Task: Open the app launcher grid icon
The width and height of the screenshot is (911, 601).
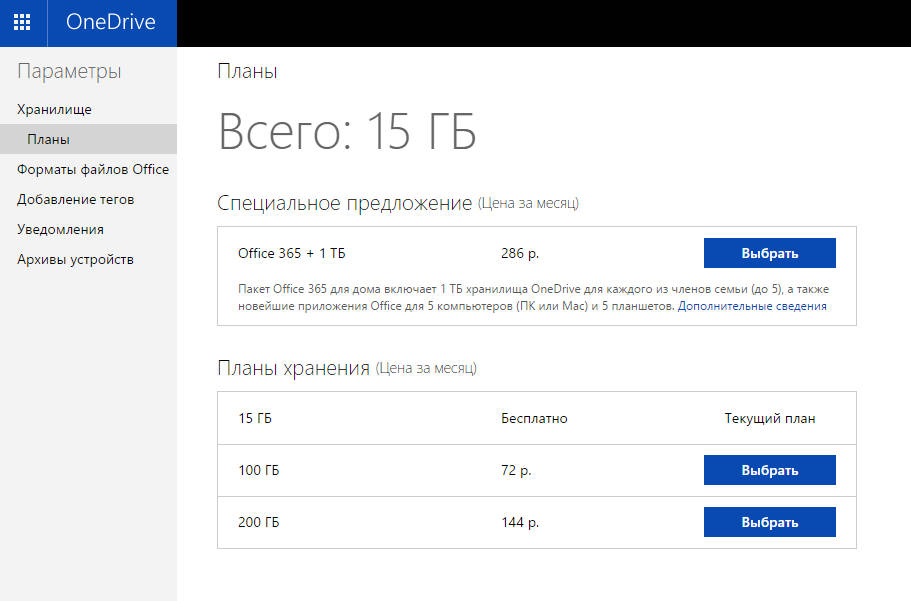Action: [22, 22]
